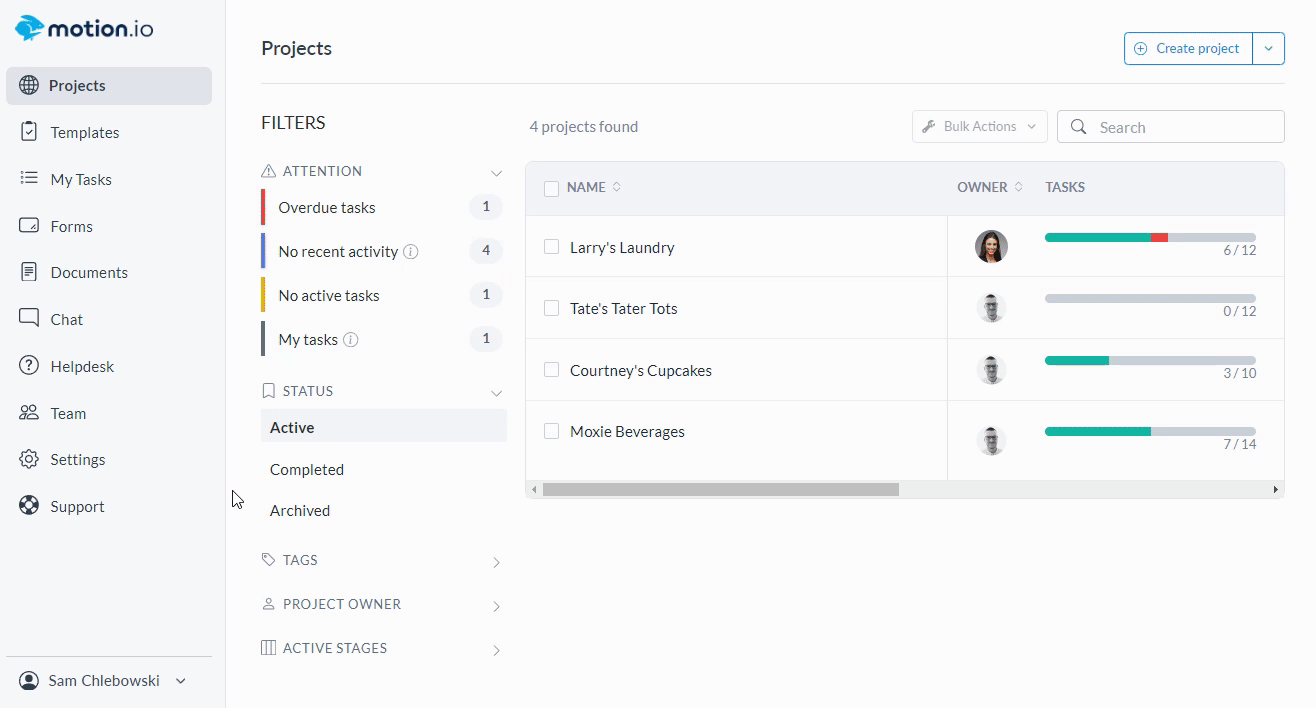The image size is (1316, 708).
Task: Click the motion.io logo
Action: pyautogui.click(x=84, y=28)
